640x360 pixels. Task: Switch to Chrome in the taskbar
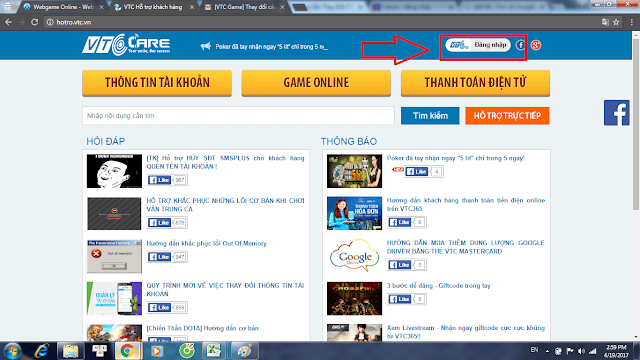click(127, 351)
